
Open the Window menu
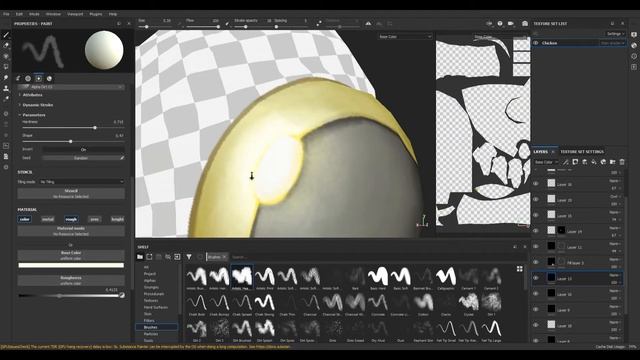click(53, 14)
